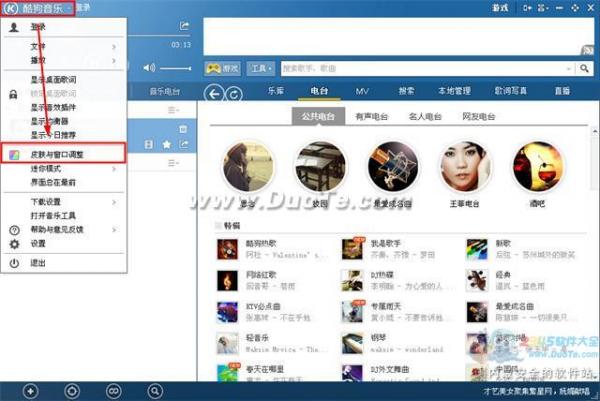Switch to the 乐库 tab
This screenshot has height=401, width=600.
click(x=276, y=91)
